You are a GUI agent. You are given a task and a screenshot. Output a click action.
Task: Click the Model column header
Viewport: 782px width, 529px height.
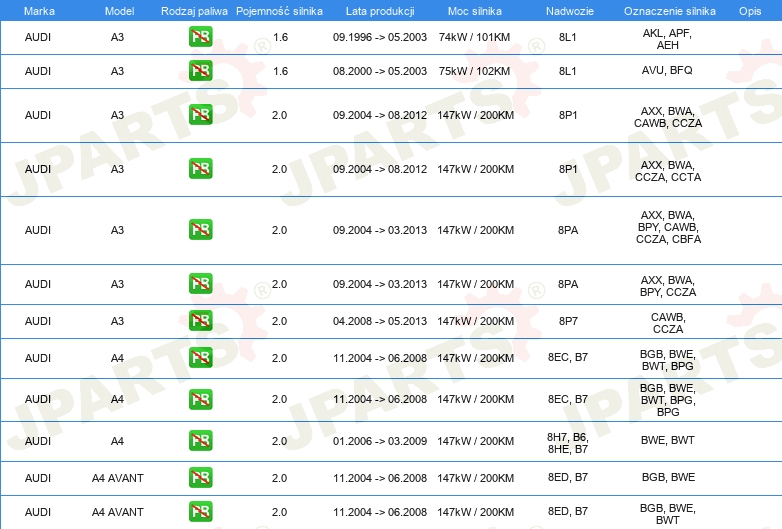[x=119, y=11]
